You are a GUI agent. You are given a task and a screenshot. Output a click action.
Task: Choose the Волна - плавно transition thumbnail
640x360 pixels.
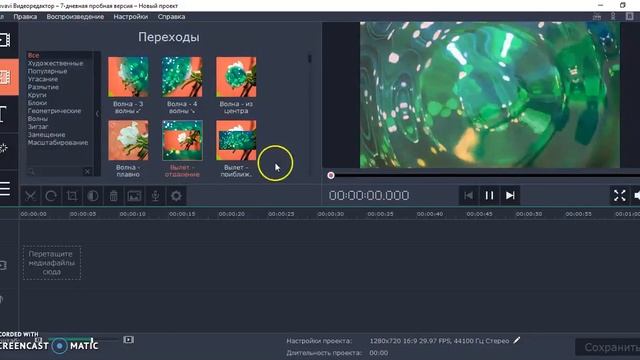(x=128, y=140)
